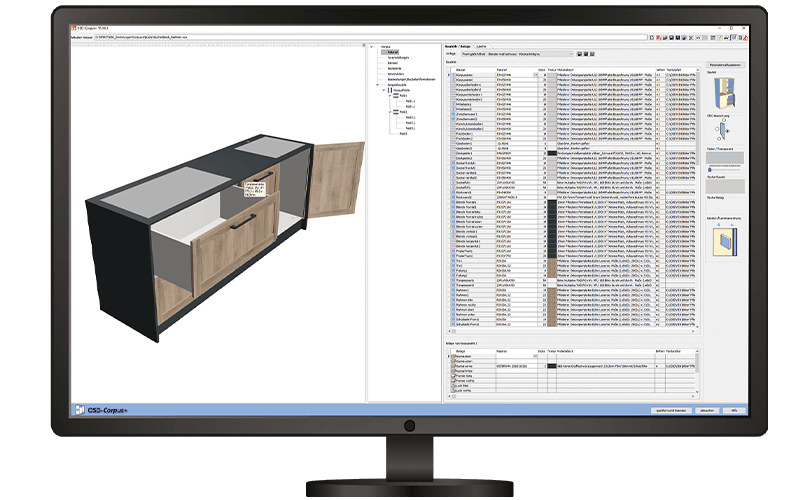
Task: Select the Korpusseite1 row in the Bauteile table
Action: (573, 75)
